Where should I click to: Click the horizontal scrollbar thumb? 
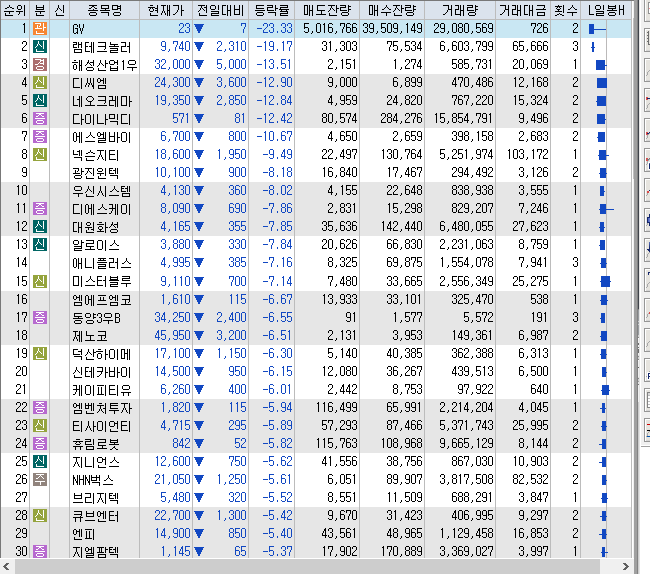click(306, 567)
